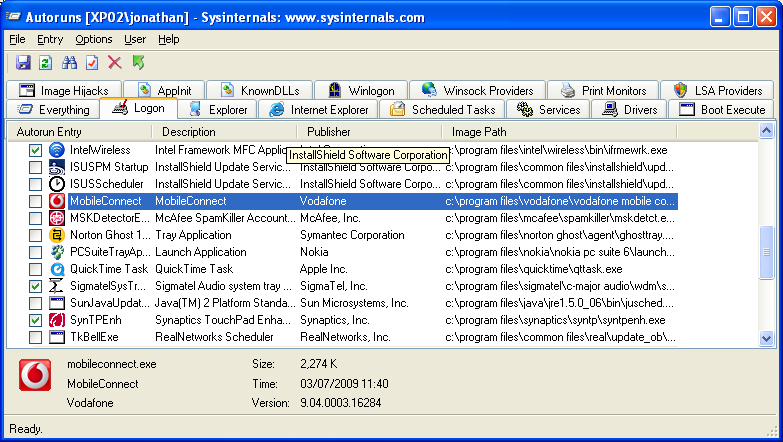This screenshot has width=783, height=442.
Task: Enable the MSKDetectorExe checkbox
Action: coord(35,218)
